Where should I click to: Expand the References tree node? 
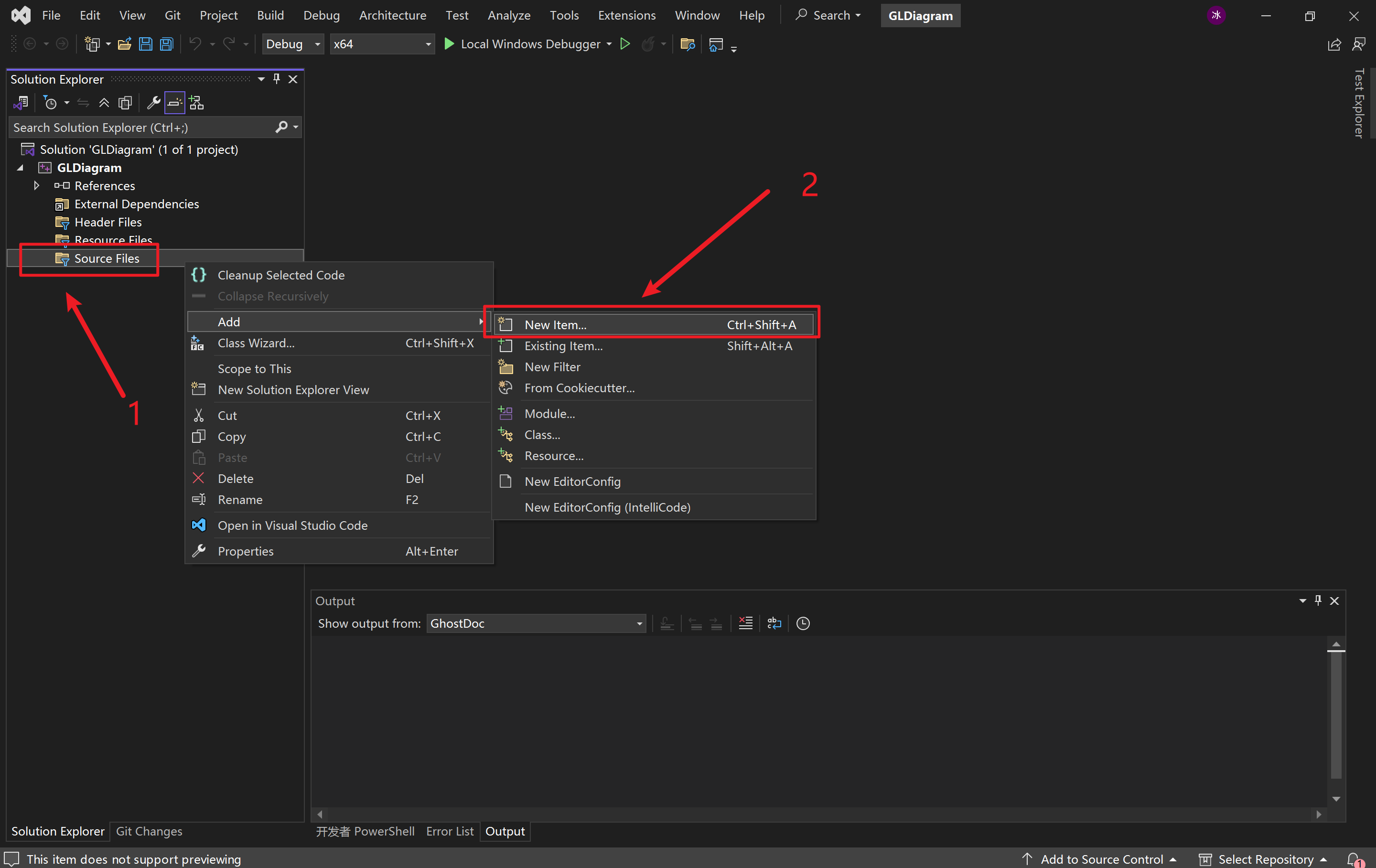tap(37, 186)
